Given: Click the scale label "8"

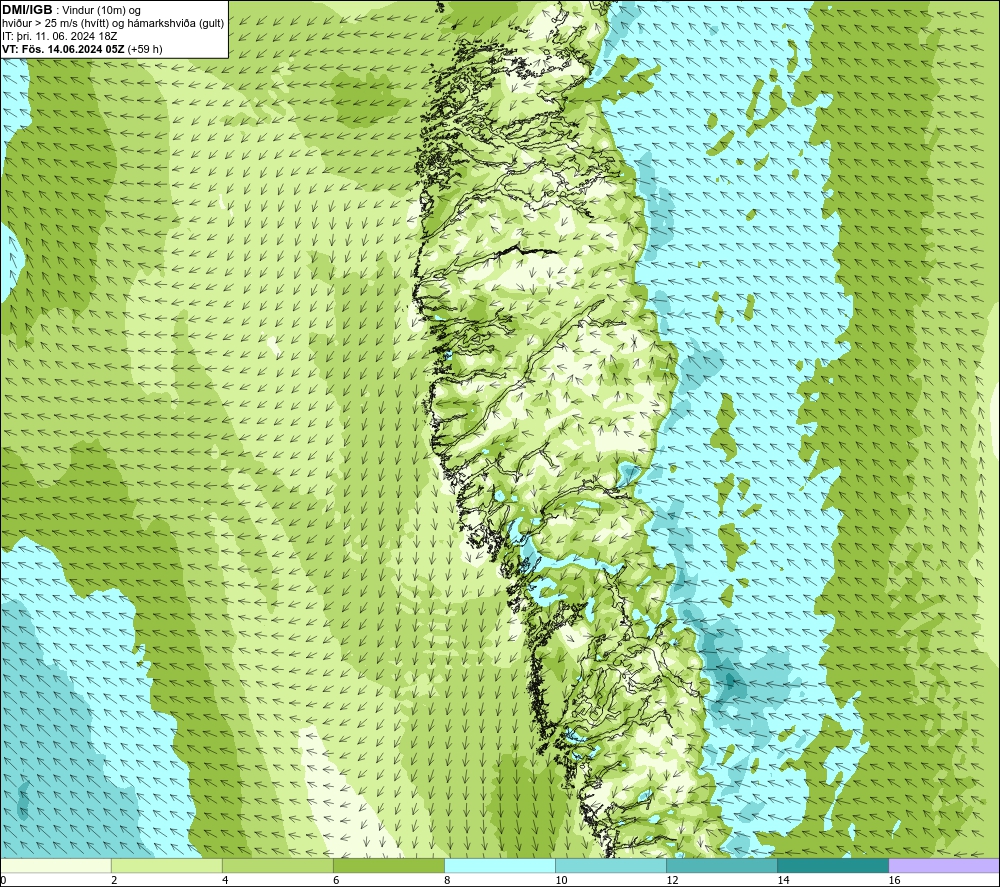Looking at the screenshot, I should (x=447, y=880).
